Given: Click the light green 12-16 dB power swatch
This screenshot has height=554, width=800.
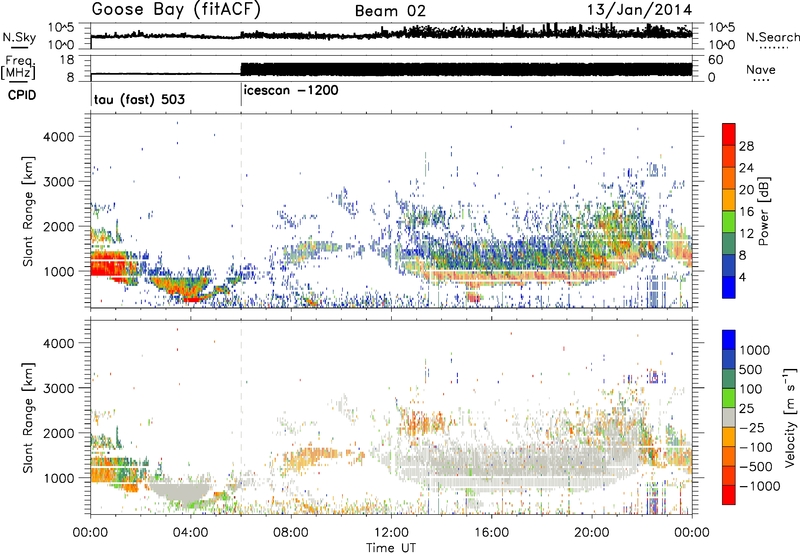Looking at the screenshot, I should point(729,222).
